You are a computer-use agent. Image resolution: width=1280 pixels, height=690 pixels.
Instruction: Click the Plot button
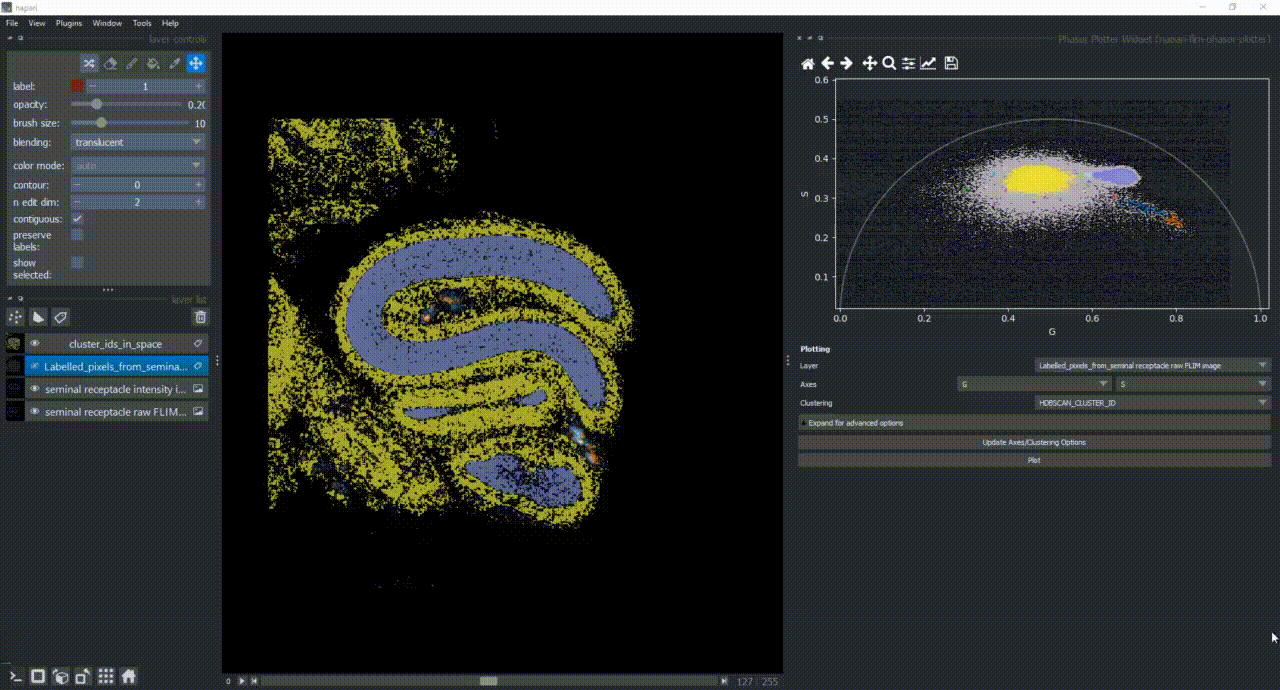(1034, 460)
